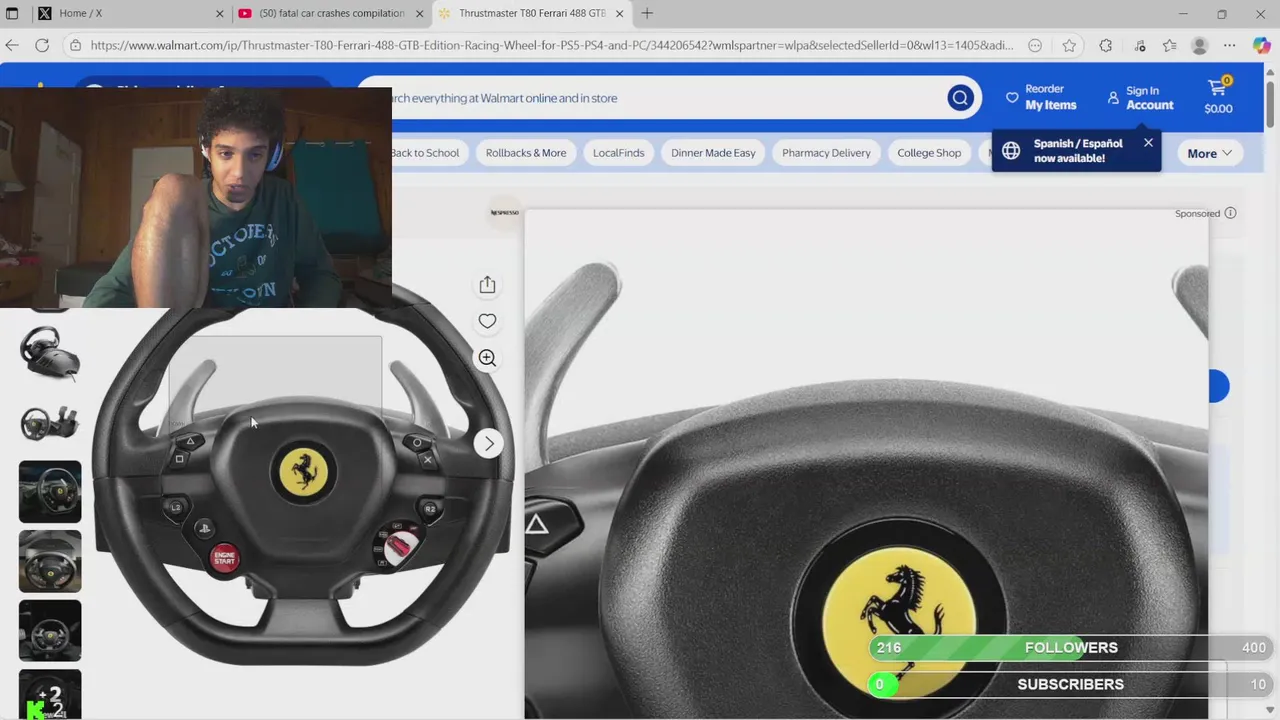This screenshot has width=1280, height=720.
Task: Open tab actions menu icon
Action: click(x=12, y=13)
